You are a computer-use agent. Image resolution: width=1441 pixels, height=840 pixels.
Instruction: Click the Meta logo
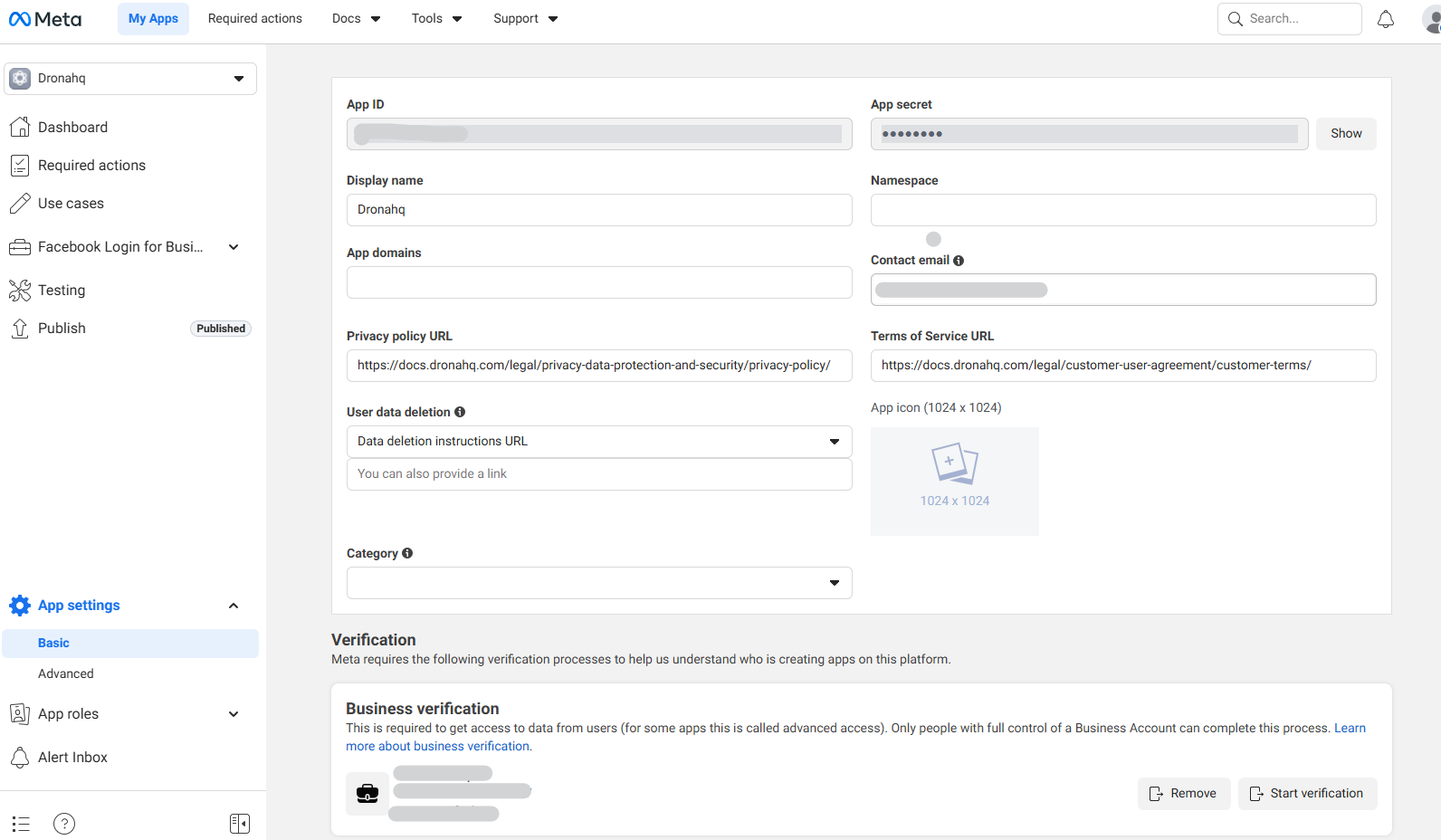pyautogui.click(x=45, y=19)
